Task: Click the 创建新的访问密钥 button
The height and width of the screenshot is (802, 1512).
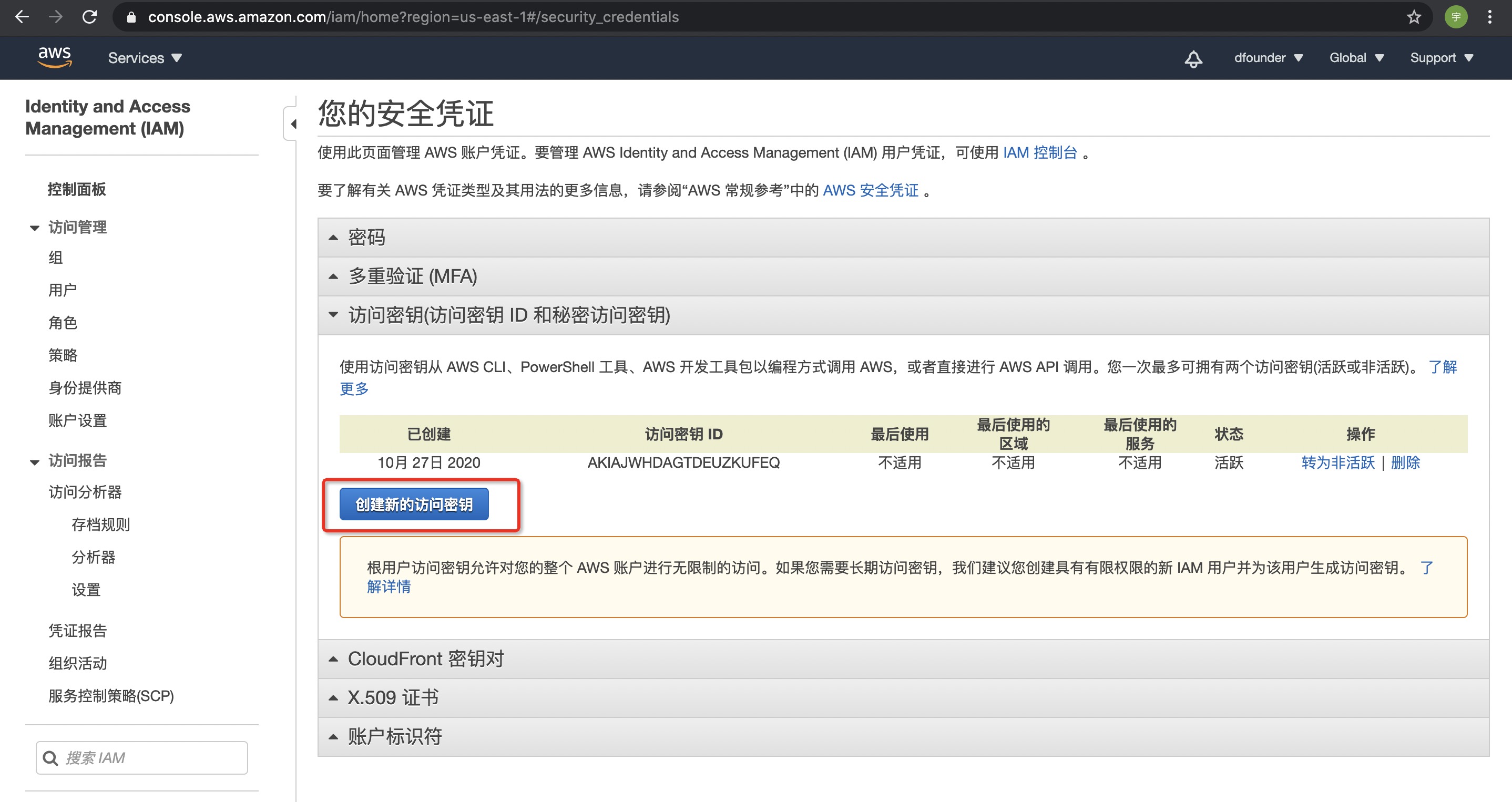Action: pos(414,505)
